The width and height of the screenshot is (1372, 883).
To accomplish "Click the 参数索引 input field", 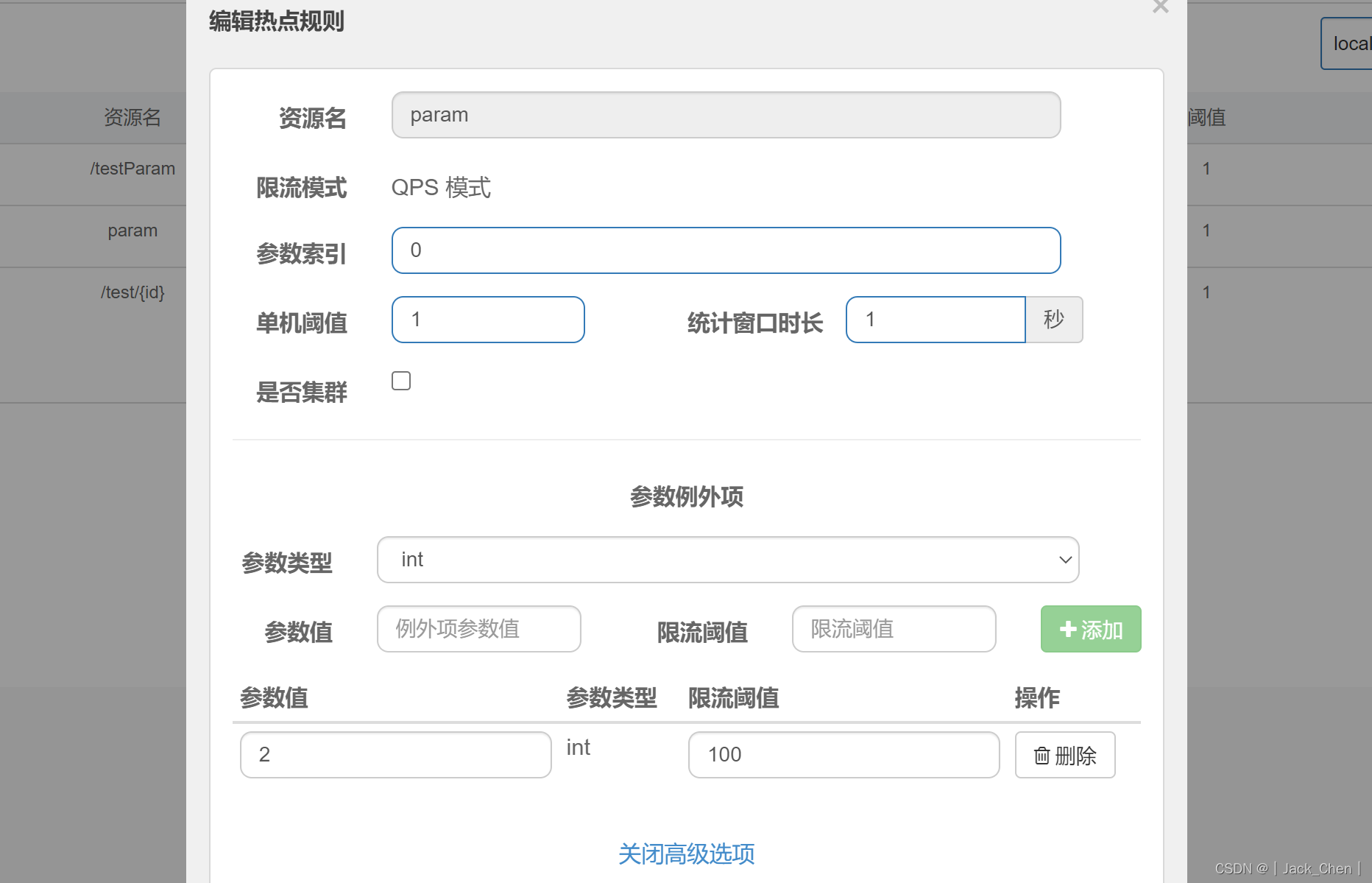I will (x=726, y=250).
